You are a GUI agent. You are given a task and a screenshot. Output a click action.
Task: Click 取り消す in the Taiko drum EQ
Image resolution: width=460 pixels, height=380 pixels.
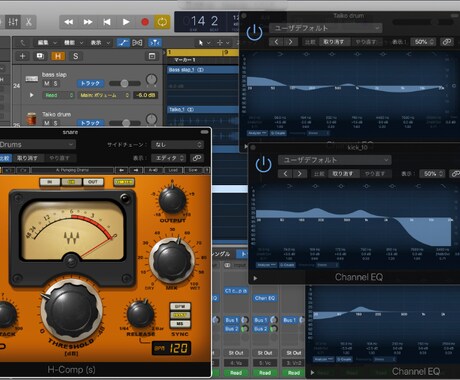(x=333, y=42)
